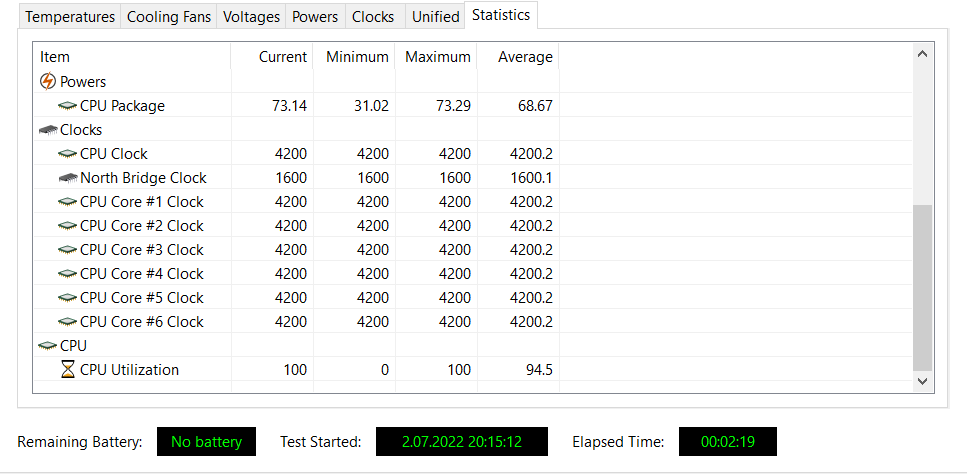The height and width of the screenshot is (474, 967).
Task: Click the CPU Core #6 Clock icon
Action: (67, 322)
